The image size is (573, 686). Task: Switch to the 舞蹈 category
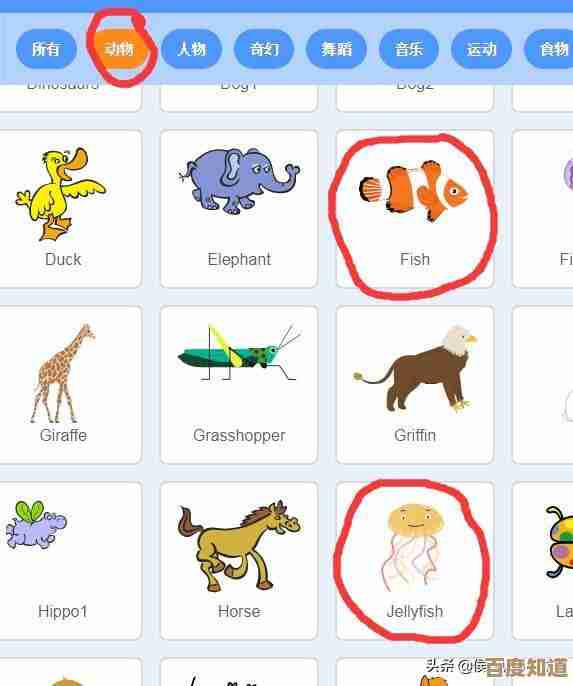[336, 49]
